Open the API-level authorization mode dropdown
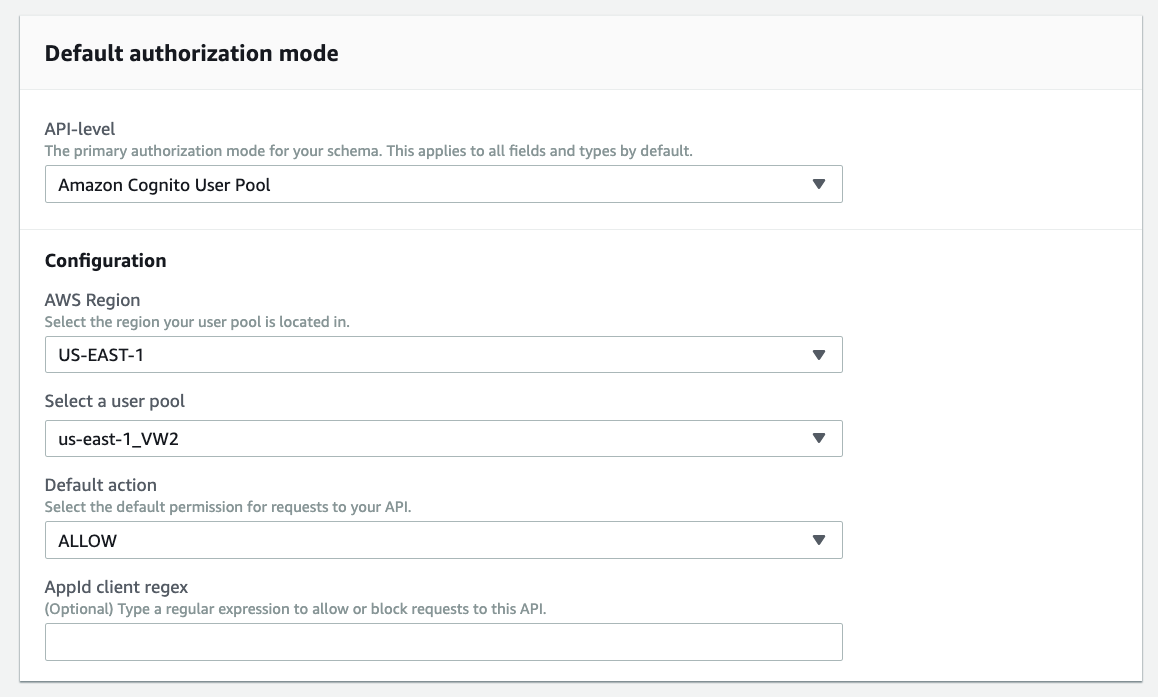Screen dimensions: 1158x697 (x=444, y=184)
